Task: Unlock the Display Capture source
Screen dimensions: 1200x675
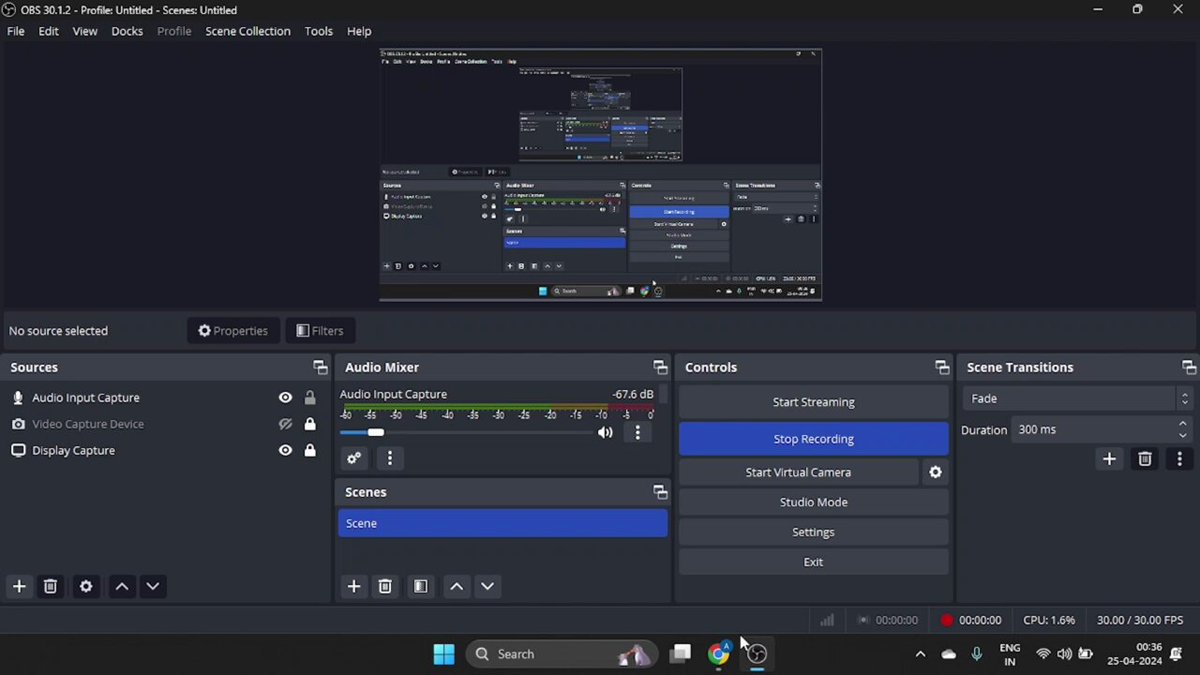Action: tap(310, 450)
